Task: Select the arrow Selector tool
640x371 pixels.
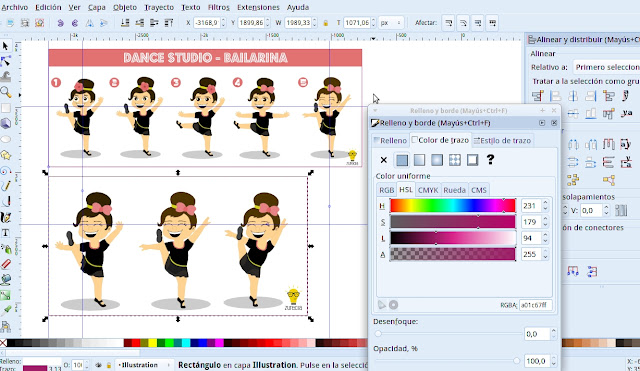Action: (5, 46)
